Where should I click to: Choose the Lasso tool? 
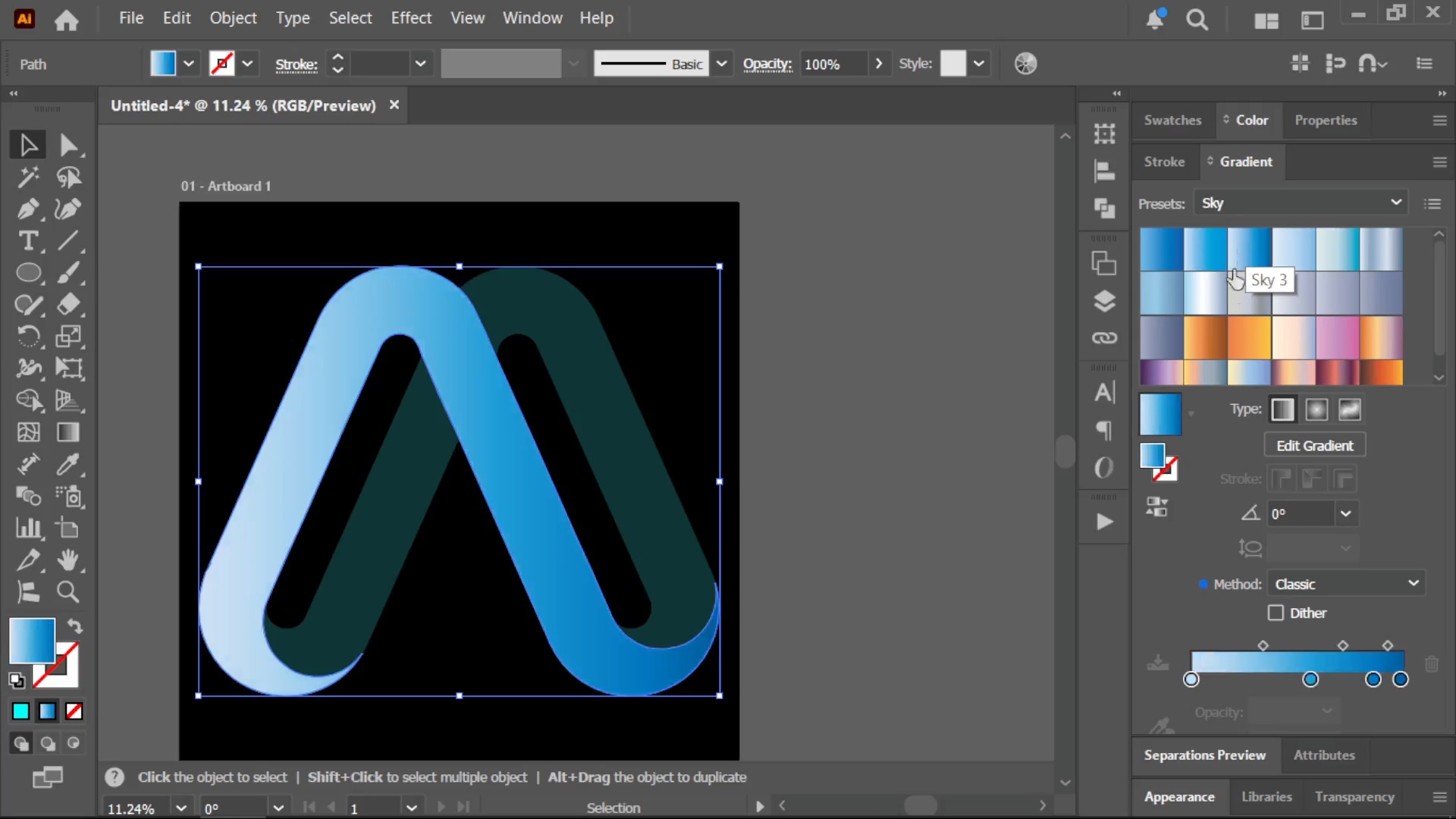68,177
